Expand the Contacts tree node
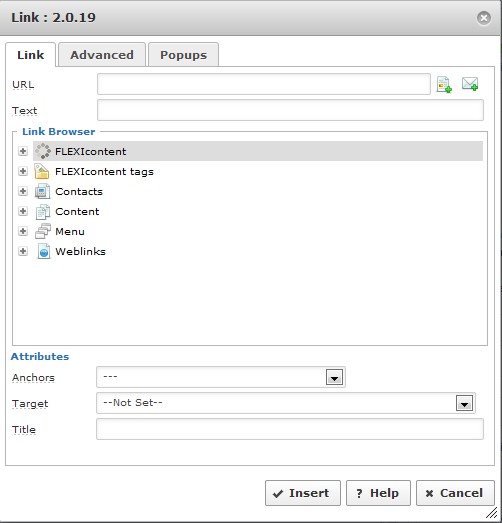This screenshot has height=523, width=502. tap(23, 191)
